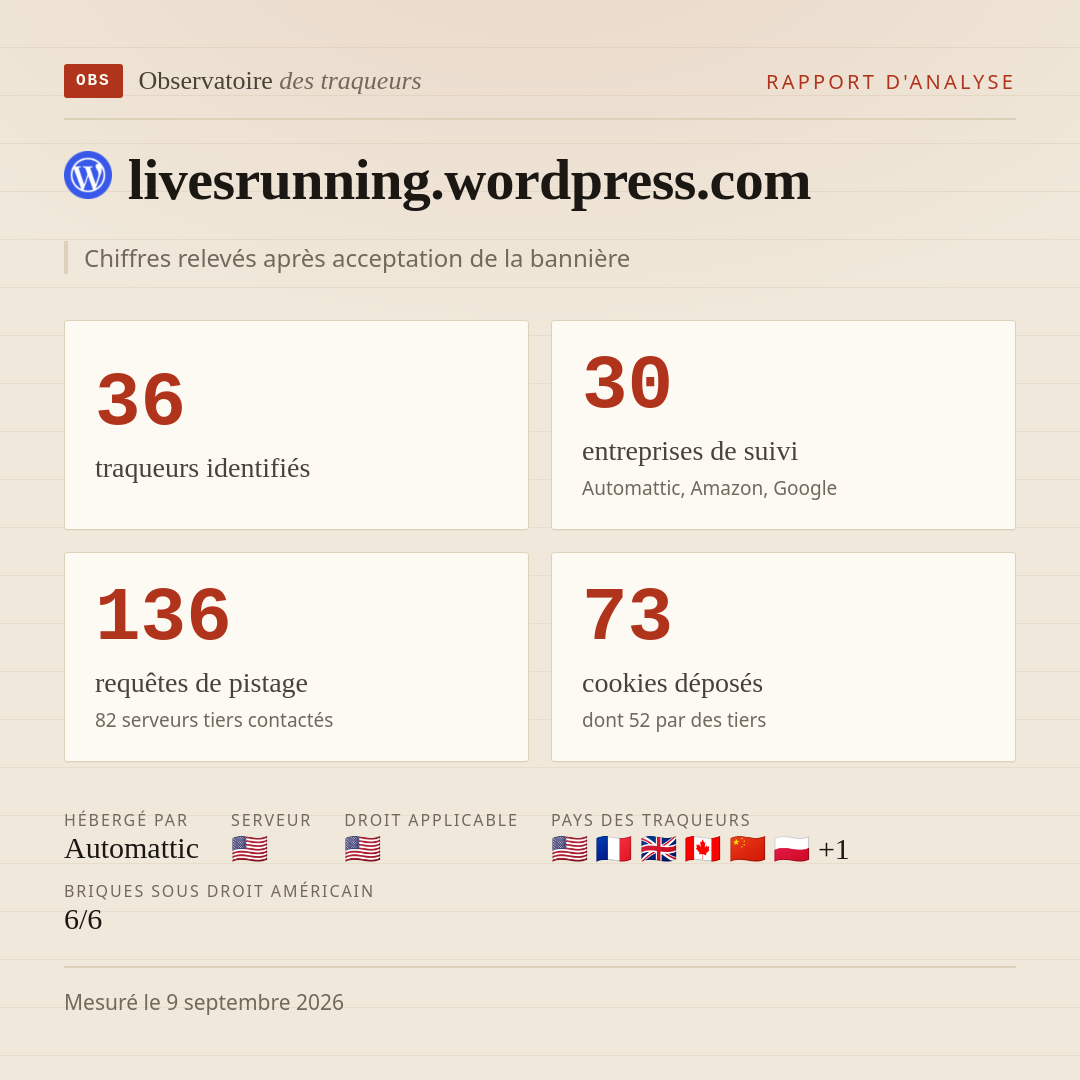1080x1080 pixels.
Task: Click the Chiffres relevés après acceptation note
Action: (x=357, y=258)
